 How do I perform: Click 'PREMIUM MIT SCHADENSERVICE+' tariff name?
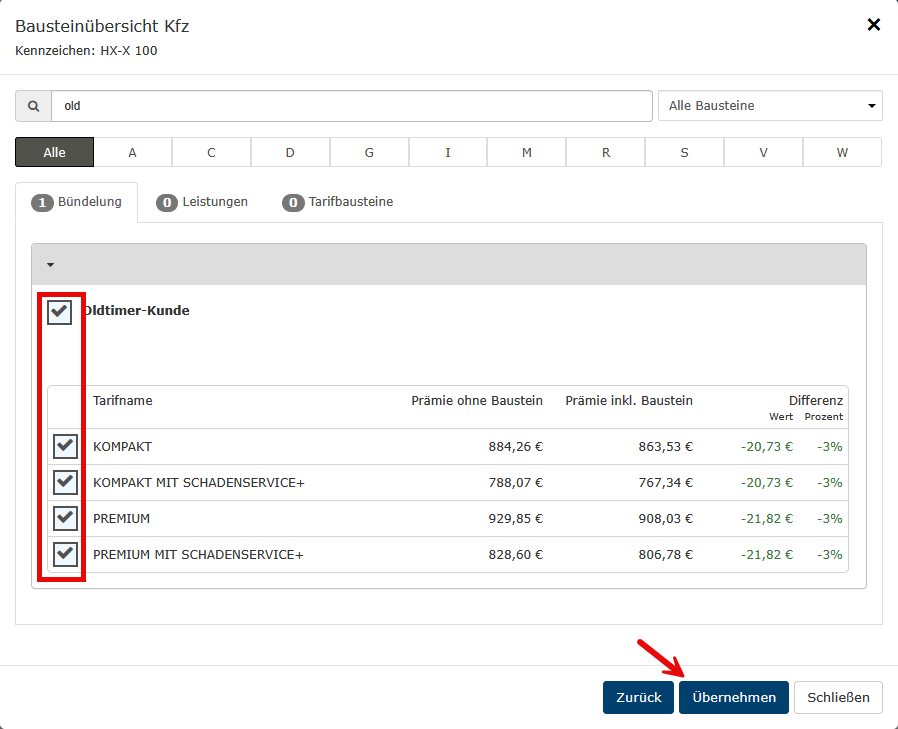click(198, 555)
